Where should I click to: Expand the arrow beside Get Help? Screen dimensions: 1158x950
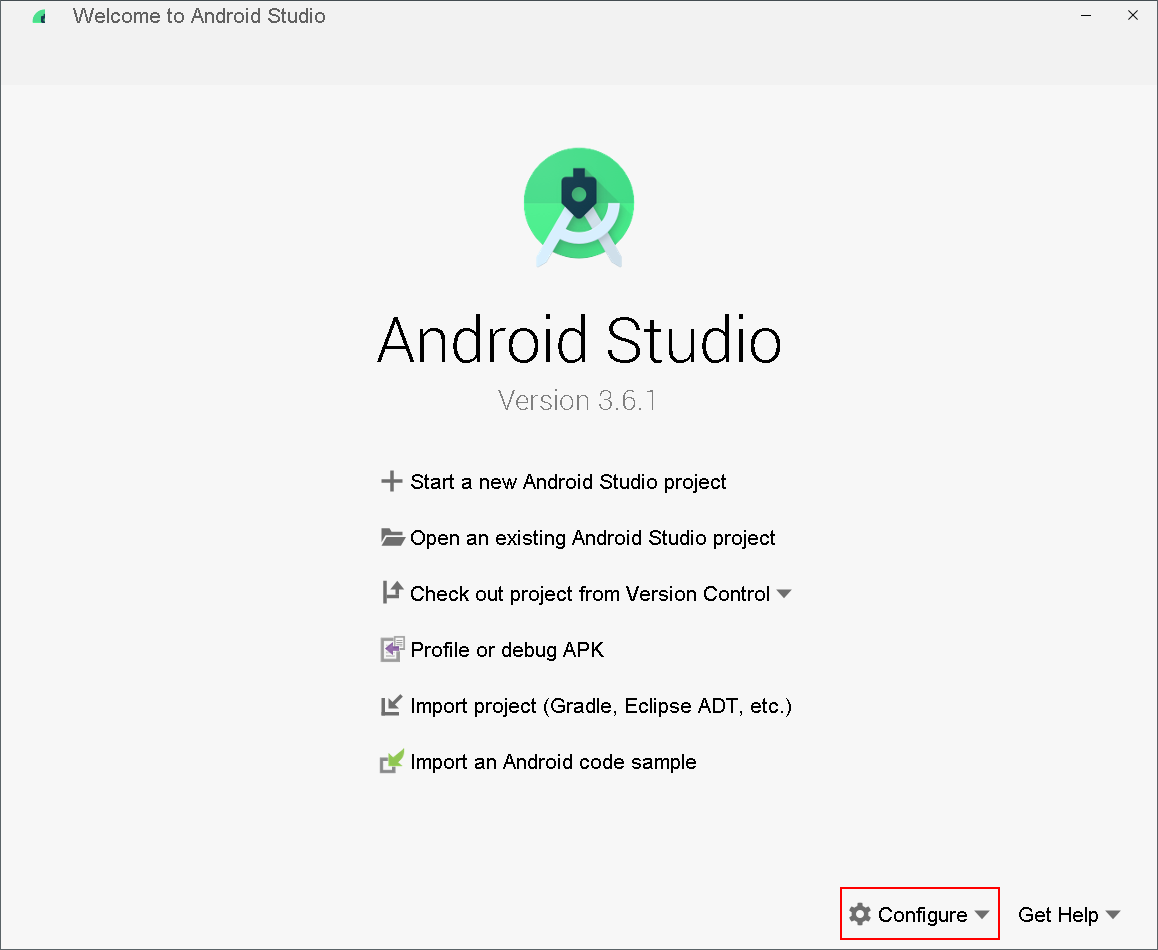click(x=1113, y=915)
